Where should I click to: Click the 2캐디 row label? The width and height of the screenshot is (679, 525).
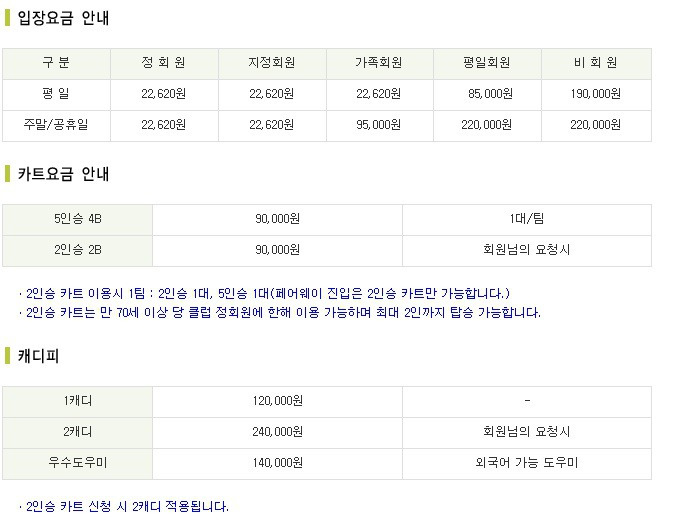78,432
